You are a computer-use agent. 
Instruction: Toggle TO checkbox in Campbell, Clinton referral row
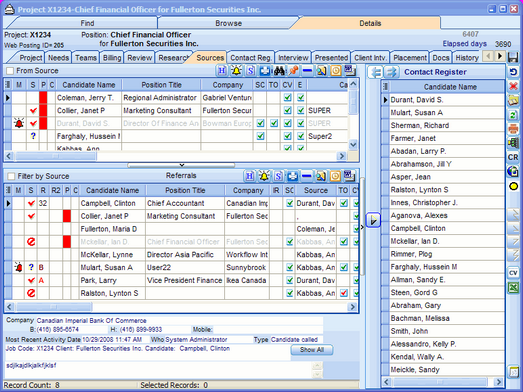[344, 203]
